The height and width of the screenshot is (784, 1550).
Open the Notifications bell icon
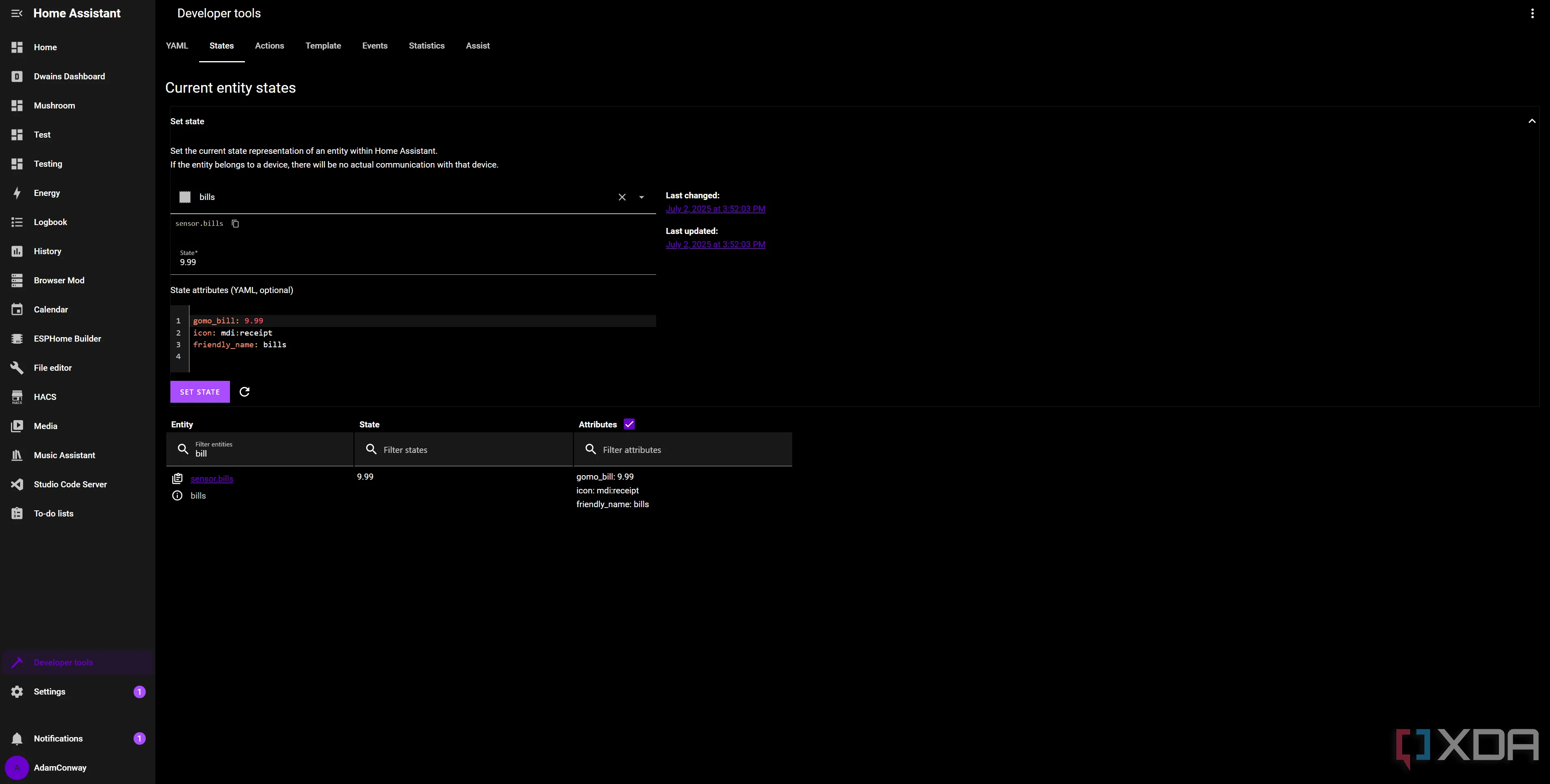point(17,739)
